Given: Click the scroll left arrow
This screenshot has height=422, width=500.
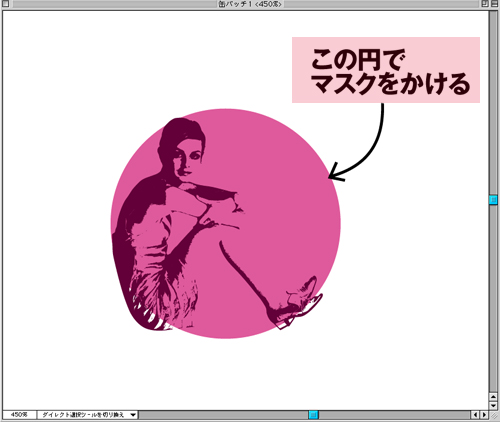Looking at the screenshot, I should pos(475,415).
